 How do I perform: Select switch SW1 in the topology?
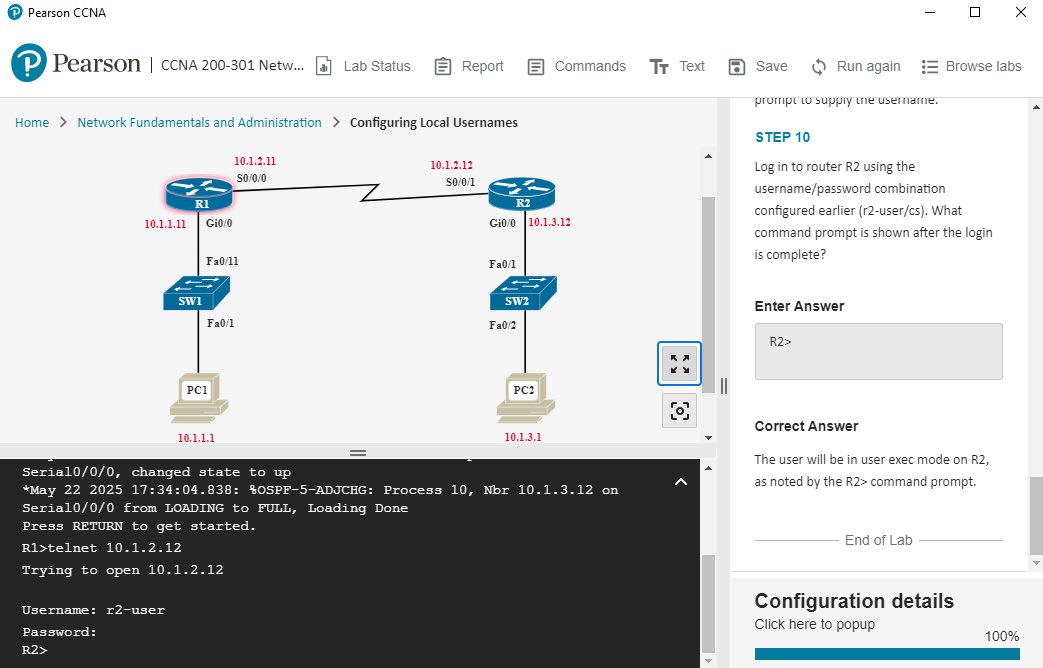[196, 293]
